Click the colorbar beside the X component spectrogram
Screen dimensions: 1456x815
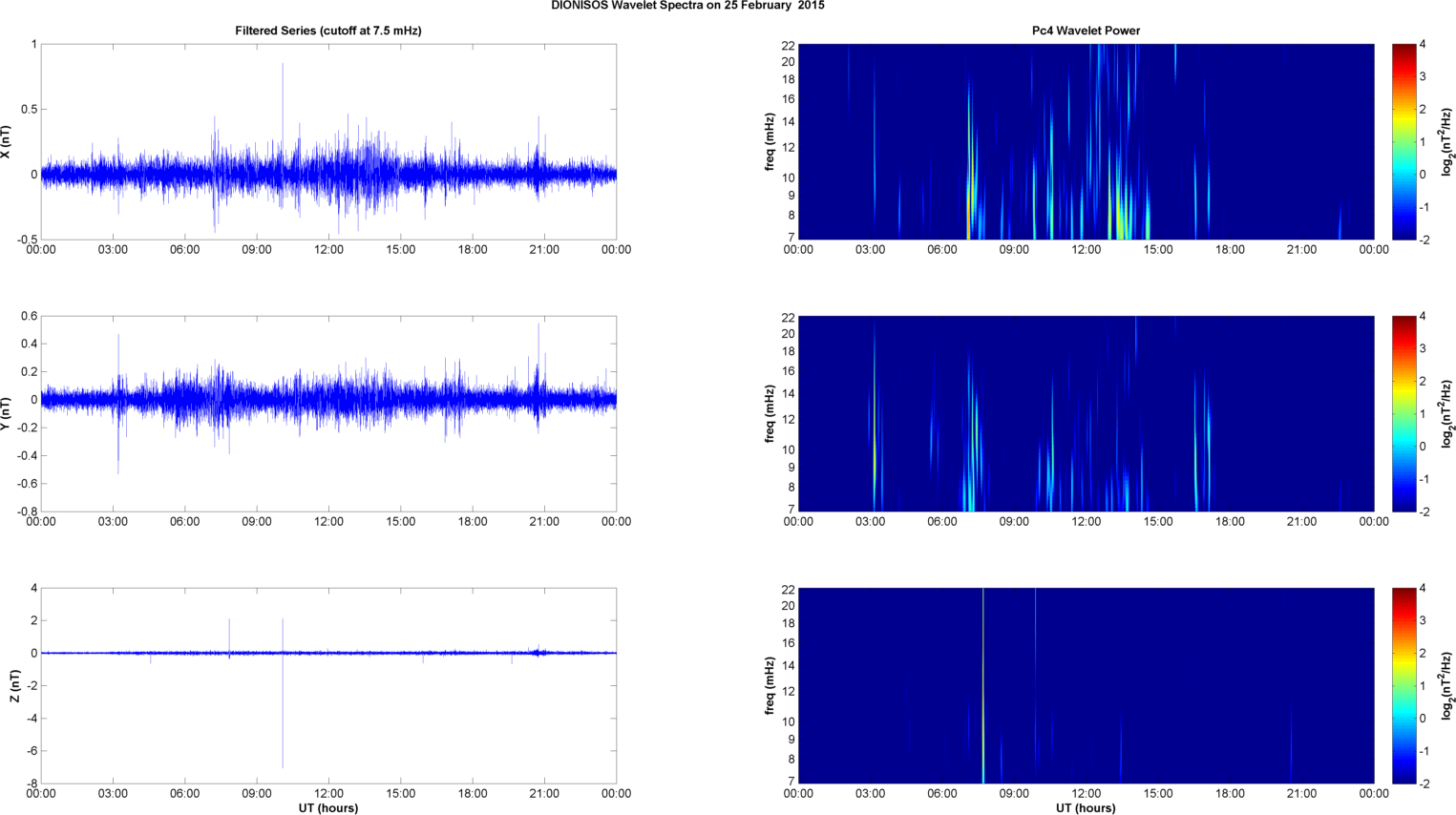(x=1403, y=141)
